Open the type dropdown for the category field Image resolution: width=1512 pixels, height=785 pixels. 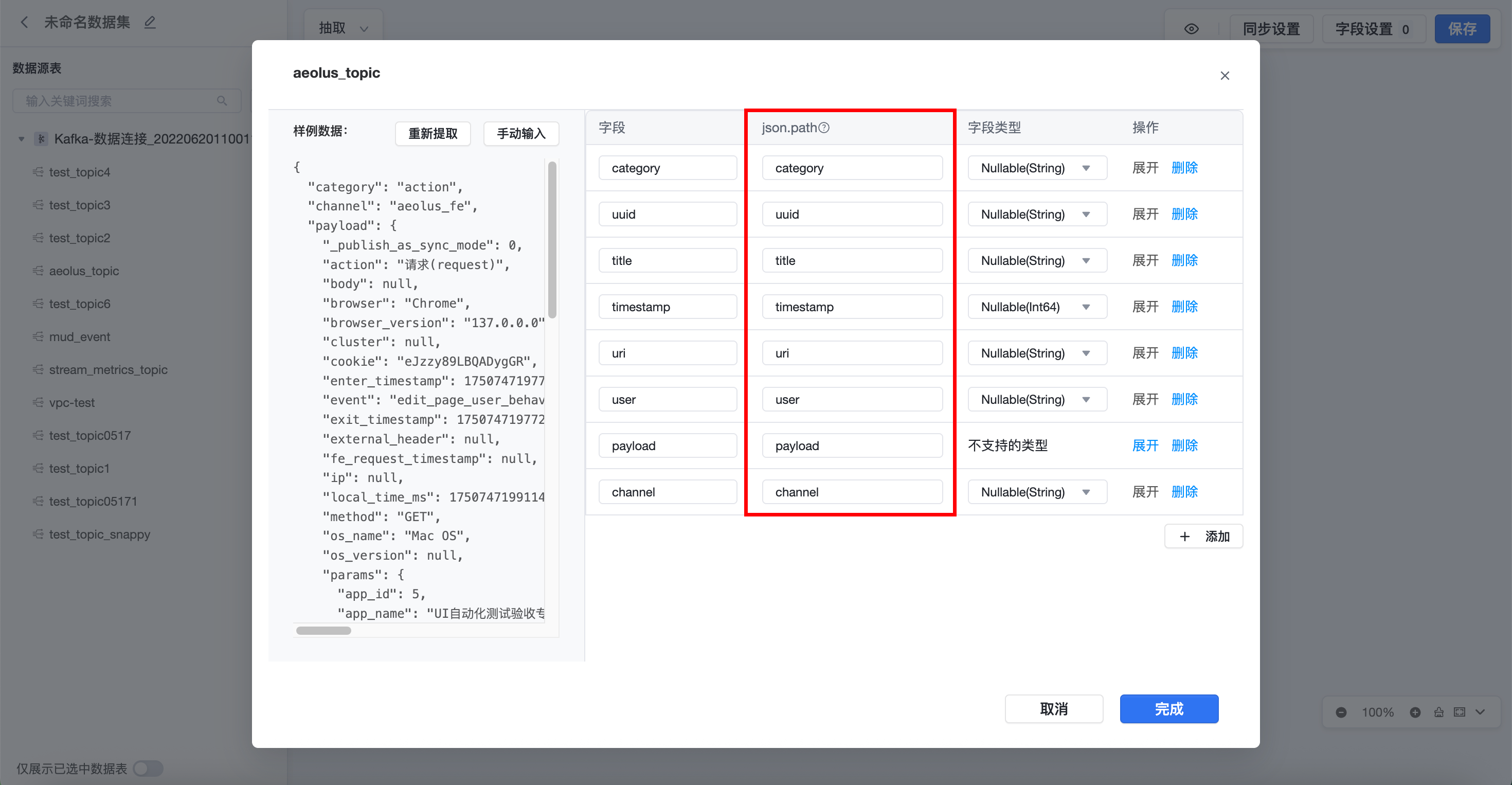point(1037,168)
